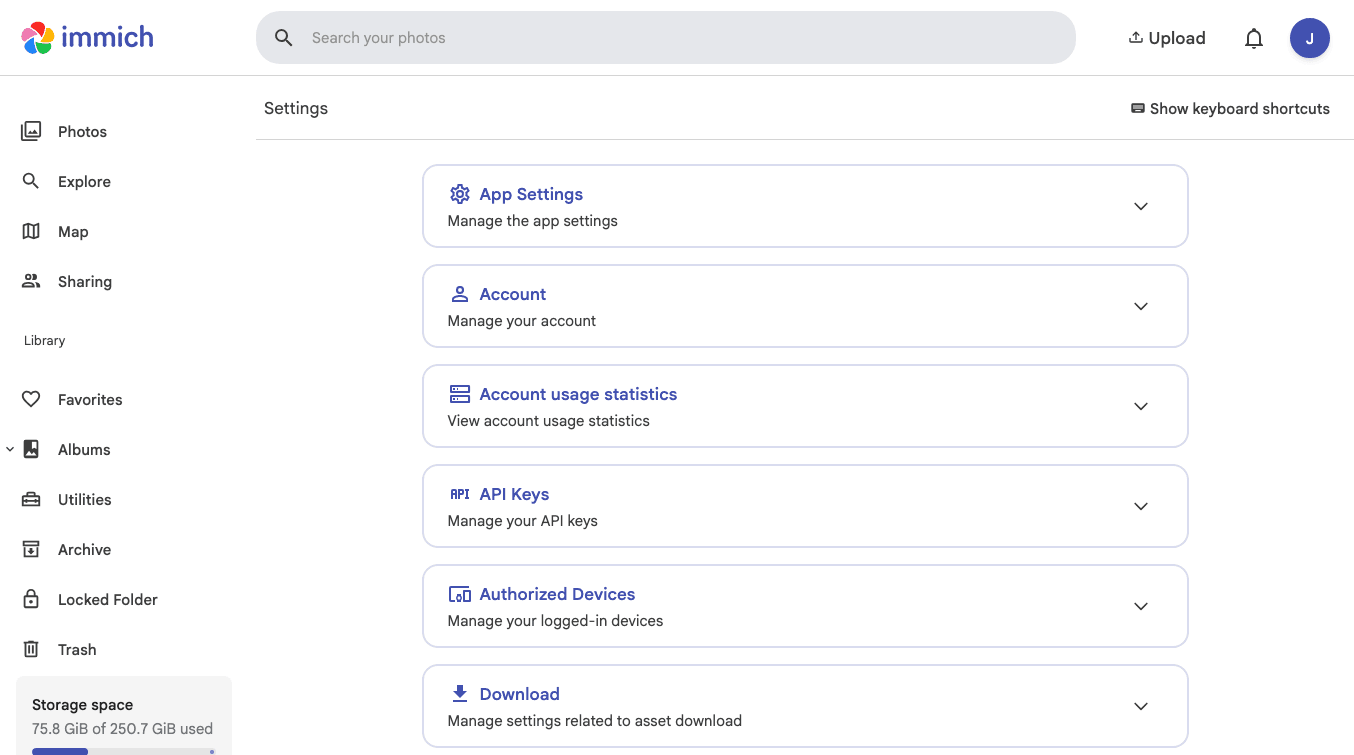Open the Favorites link
This screenshot has height=755, width=1354.
(90, 399)
